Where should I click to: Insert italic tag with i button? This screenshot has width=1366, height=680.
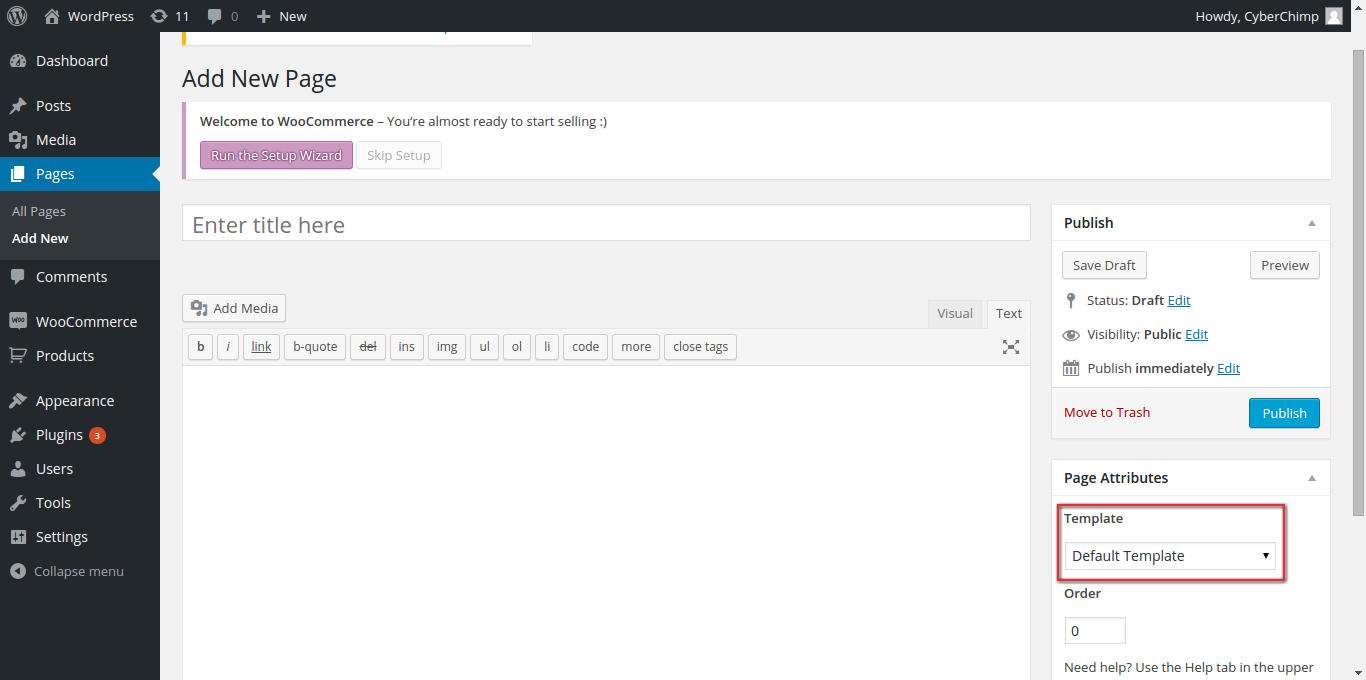[228, 347]
